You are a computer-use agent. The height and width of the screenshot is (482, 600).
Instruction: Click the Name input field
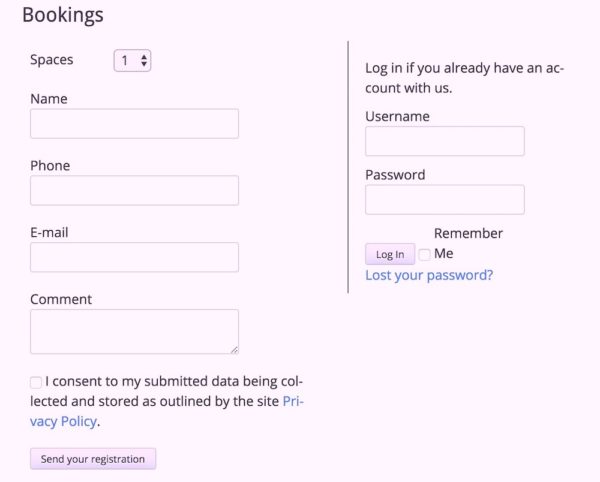pos(134,124)
